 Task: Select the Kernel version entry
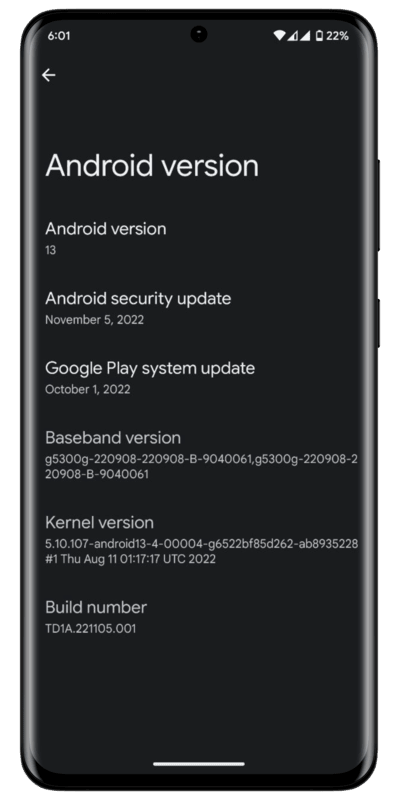pyautogui.click(x=200, y=540)
